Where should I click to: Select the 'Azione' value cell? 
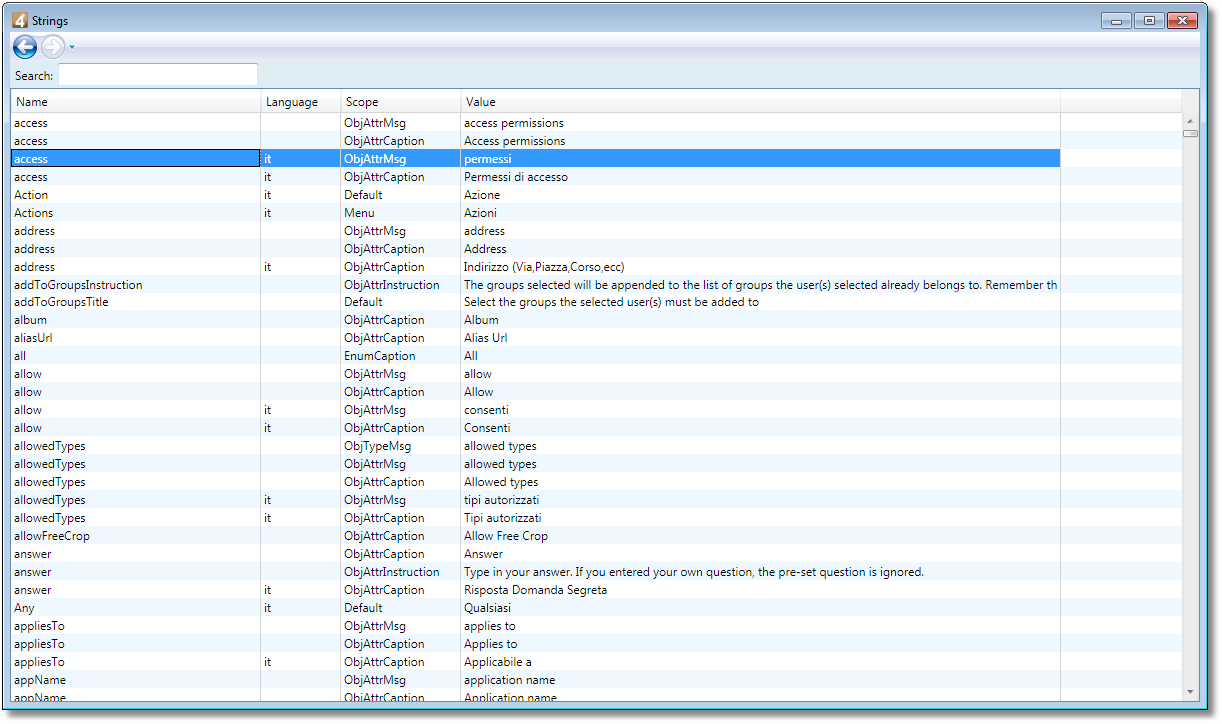(760, 195)
